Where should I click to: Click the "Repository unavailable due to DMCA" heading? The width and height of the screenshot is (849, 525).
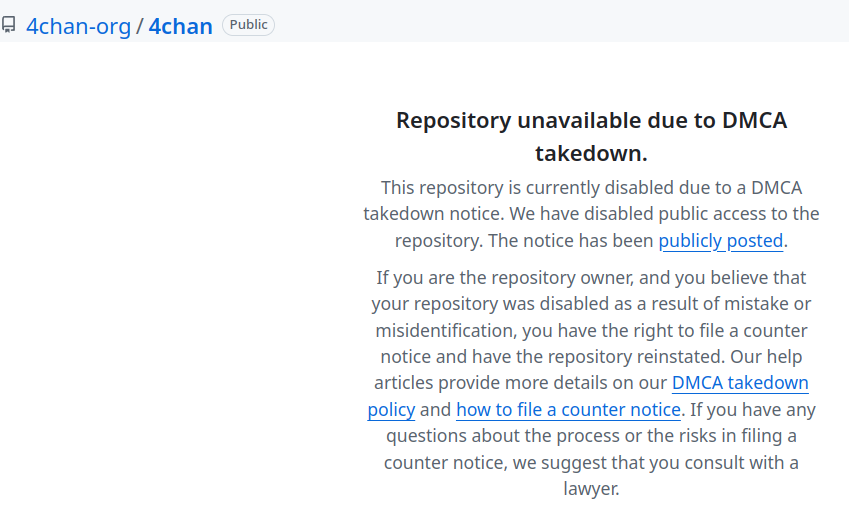pyautogui.click(x=591, y=121)
